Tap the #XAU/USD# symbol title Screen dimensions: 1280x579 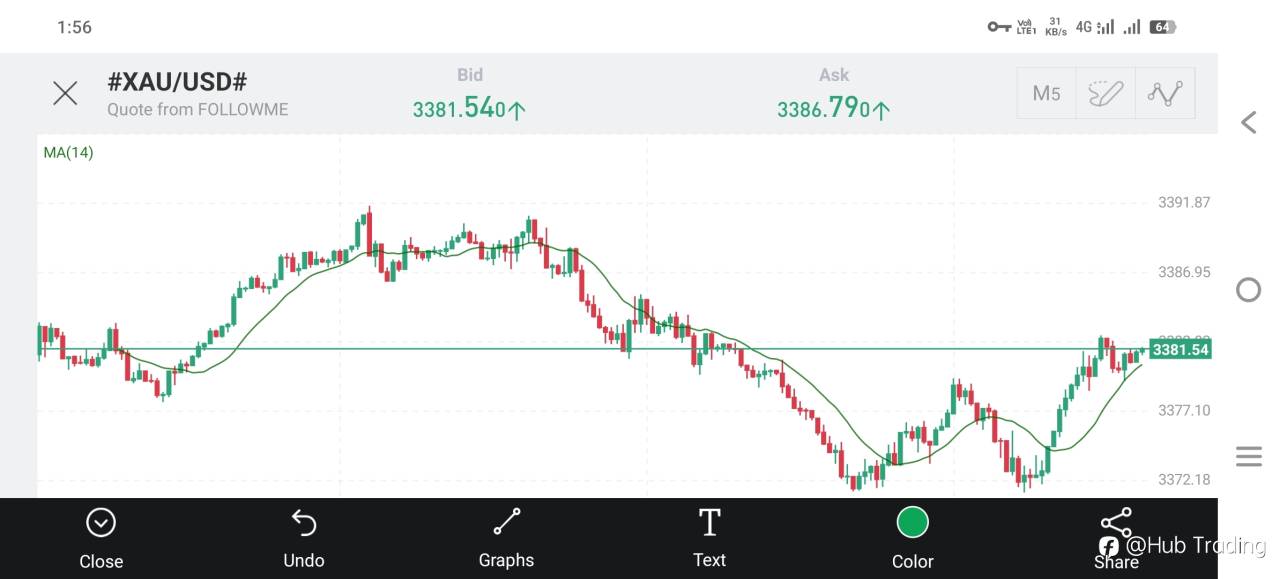177,83
